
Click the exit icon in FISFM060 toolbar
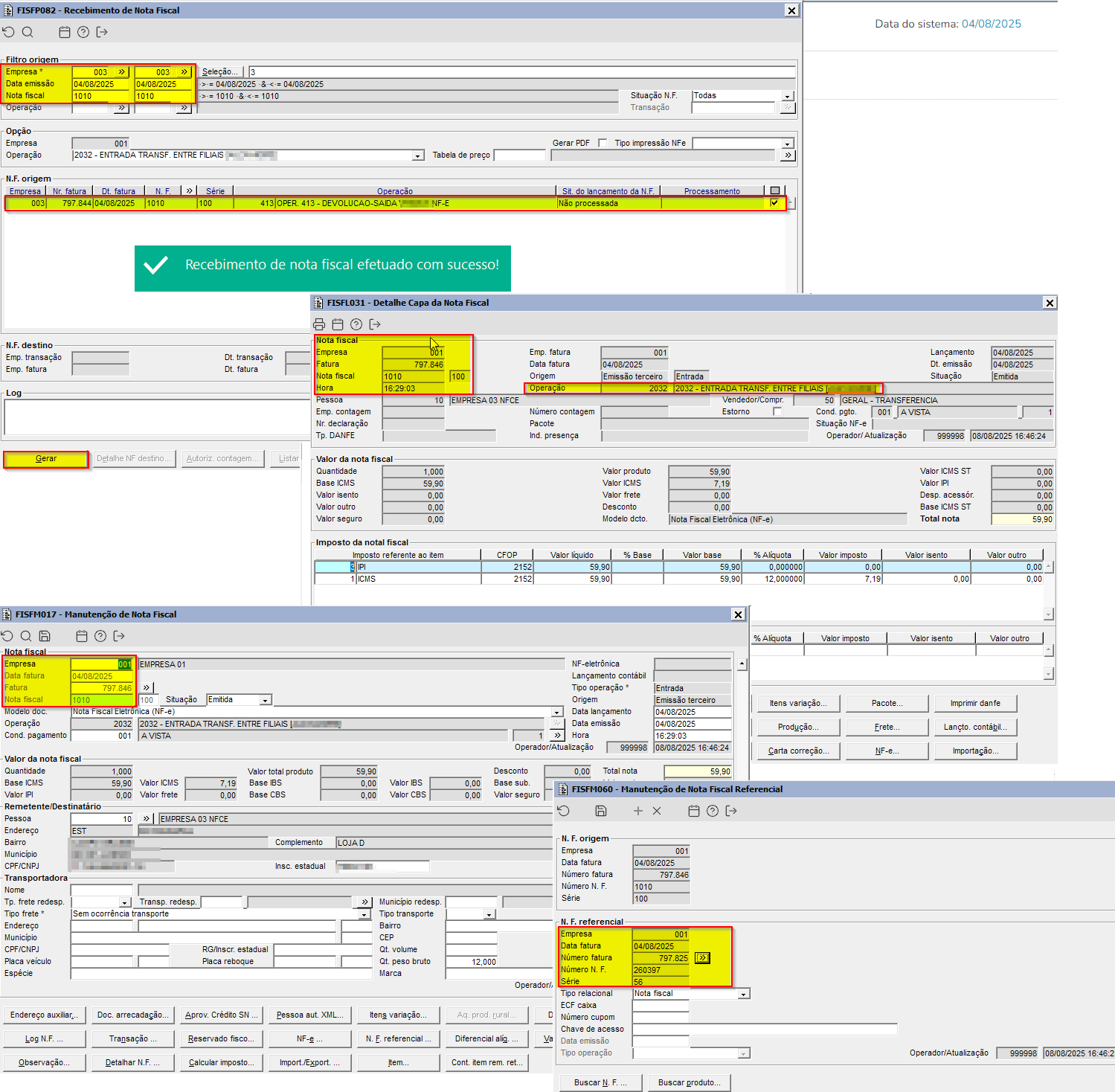click(731, 811)
